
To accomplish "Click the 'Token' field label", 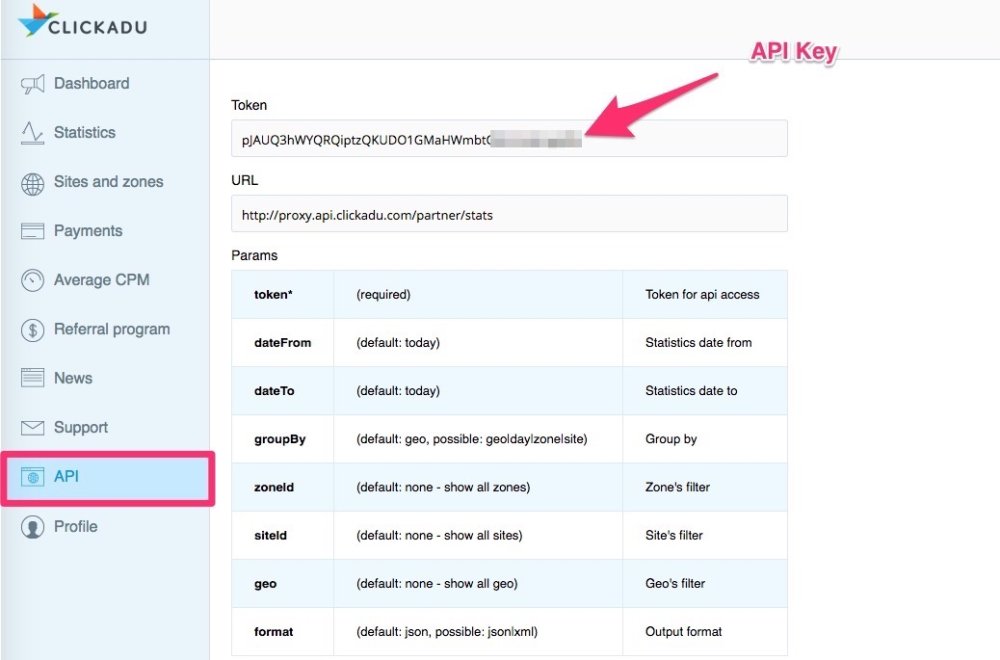I will tap(249, 105).
